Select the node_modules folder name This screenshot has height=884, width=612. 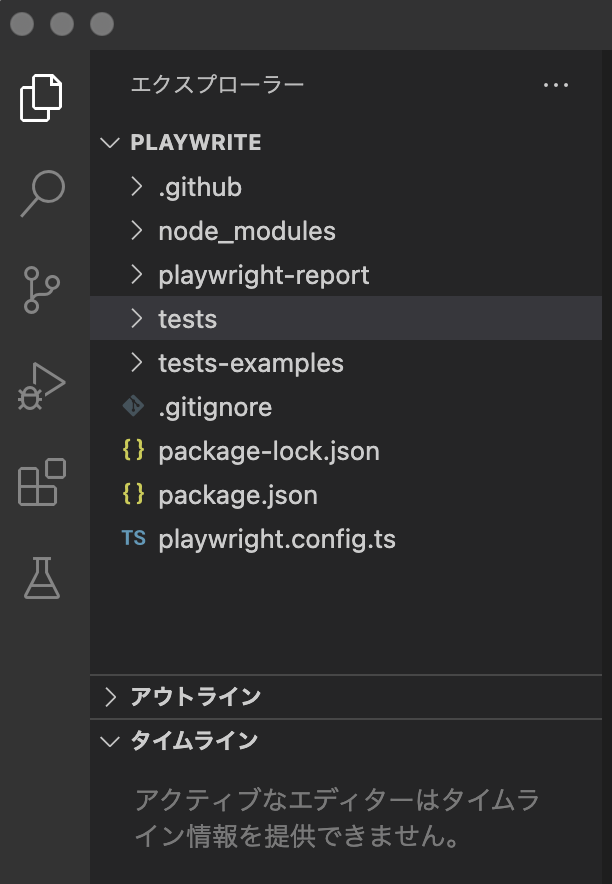click(247, 231)
